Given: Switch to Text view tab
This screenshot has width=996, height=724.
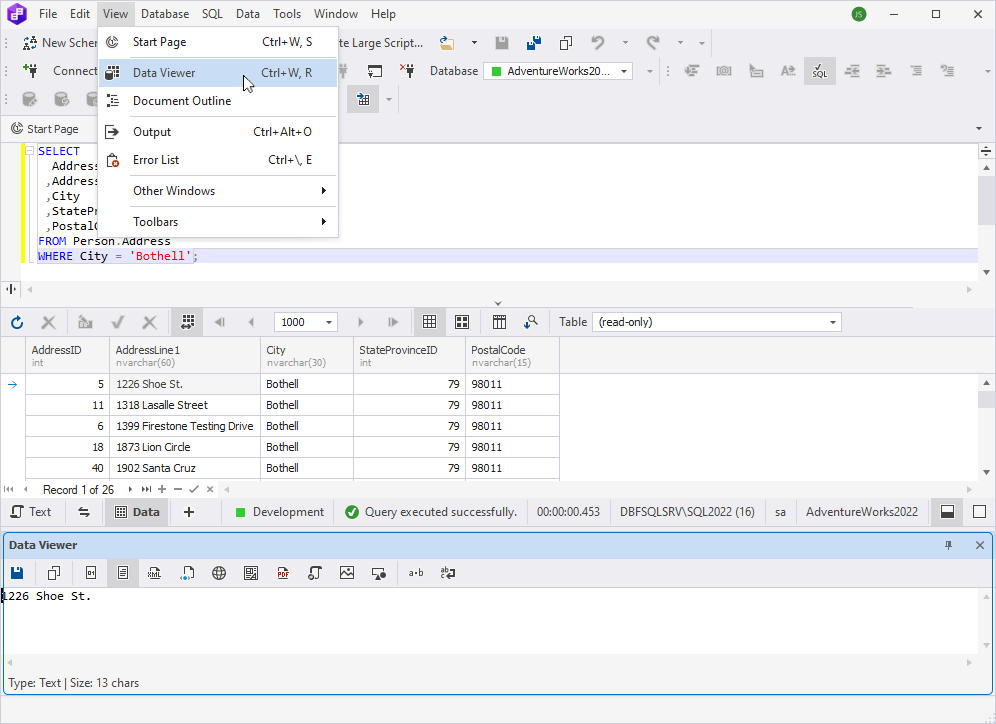Looking at the screenshot, I should click(31, 512).
